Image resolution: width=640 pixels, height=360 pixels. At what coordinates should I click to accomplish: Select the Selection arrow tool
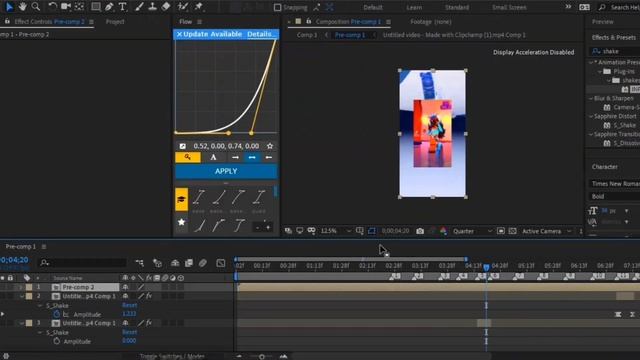click(x=9, y=7)
